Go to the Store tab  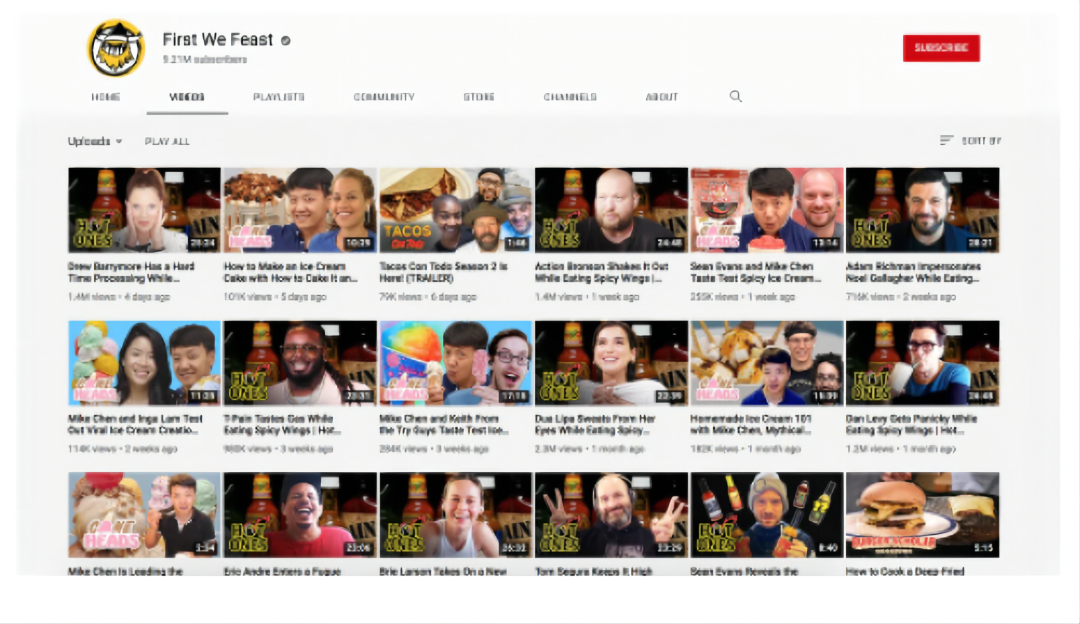click(479, 97)
